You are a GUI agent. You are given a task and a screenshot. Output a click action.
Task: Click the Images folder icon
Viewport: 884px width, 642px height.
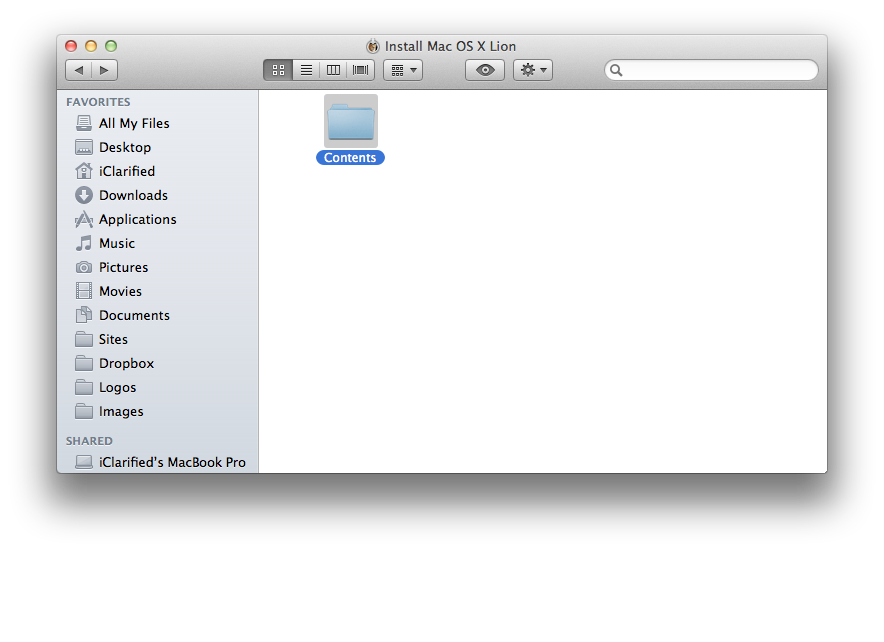tap(83, 411)
